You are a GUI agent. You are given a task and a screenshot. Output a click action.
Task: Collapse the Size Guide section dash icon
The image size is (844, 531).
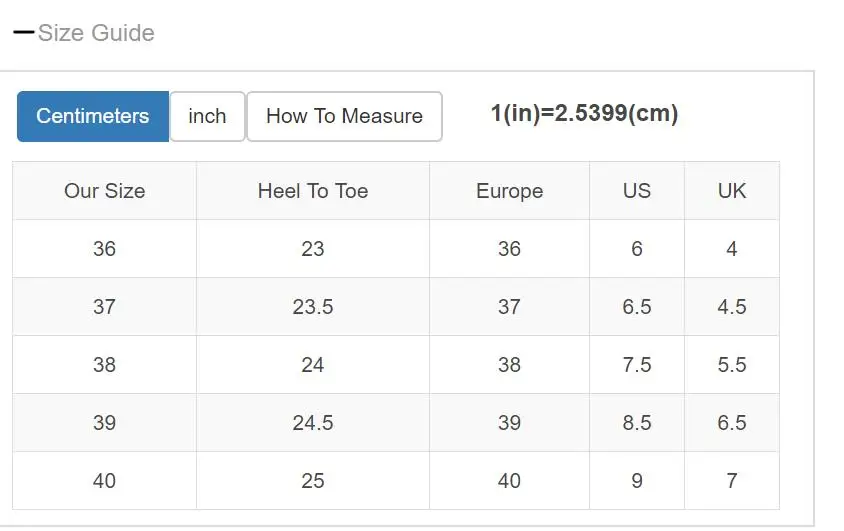coord(24,33)
